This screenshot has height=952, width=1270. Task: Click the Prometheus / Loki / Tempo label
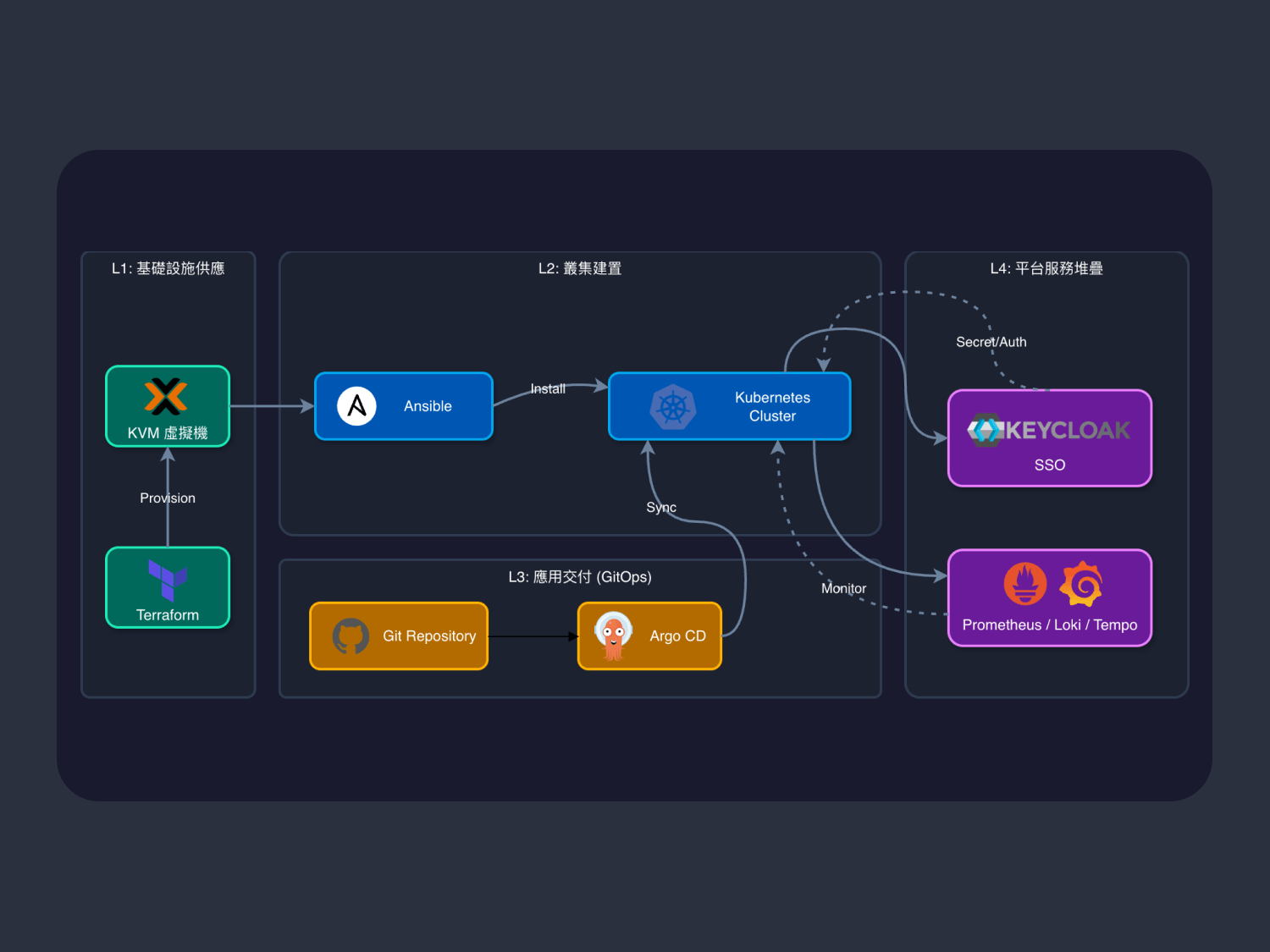(x=1049, y=625)
